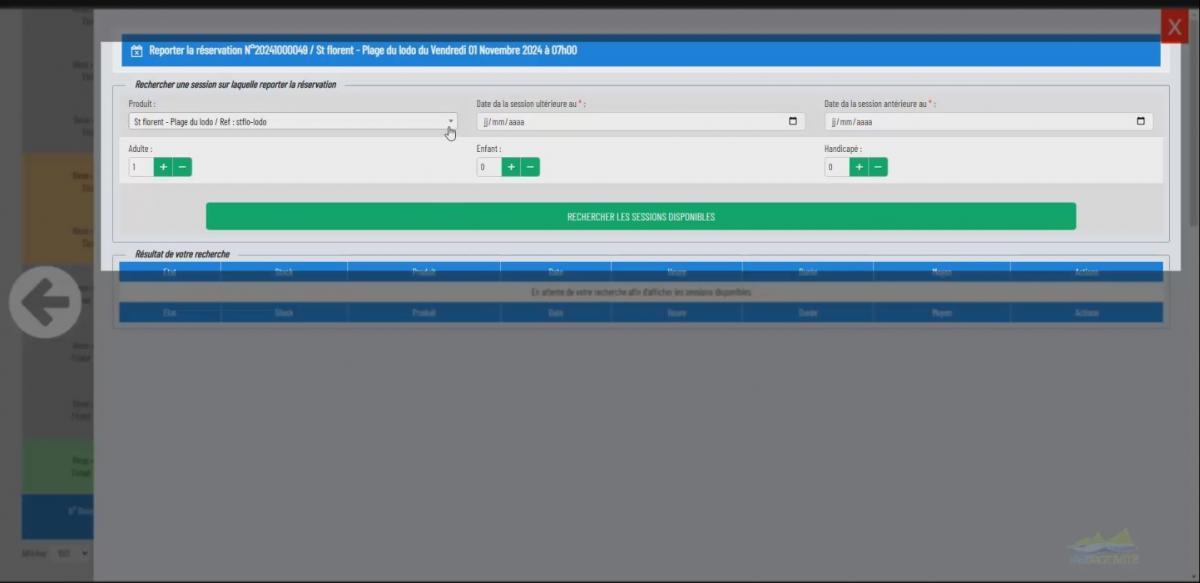Decrease the Enfant count with minus
The width and height of the screenshot is (1200, 583).
click(x=530, y=167)
